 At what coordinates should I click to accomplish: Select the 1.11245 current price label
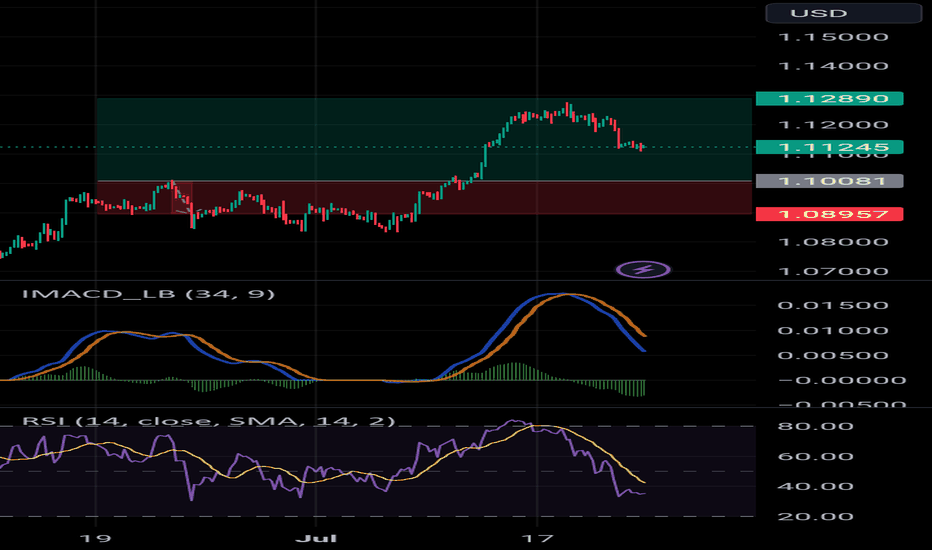coord(829,147)
